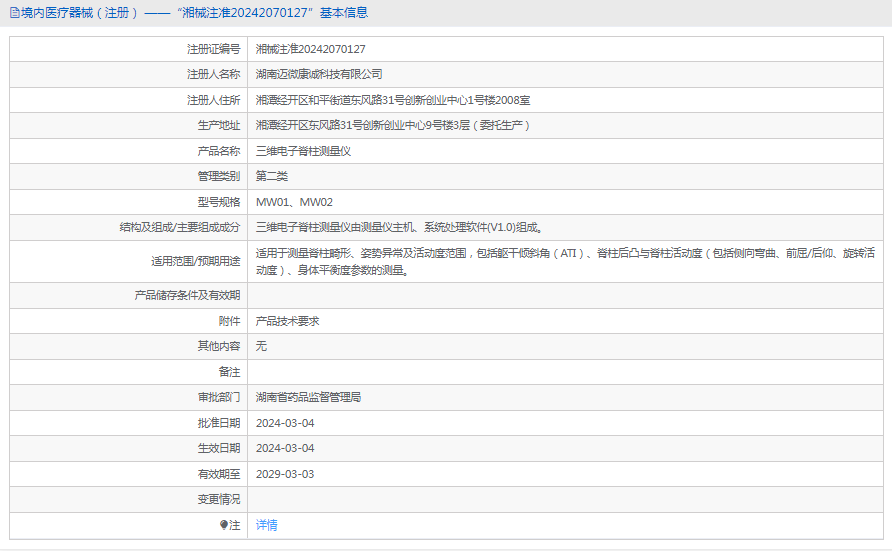The width and height of the screenshot is (892, 551).
Task: Select approval department 湖南省药品监督管理局
Action: (308, 397)
